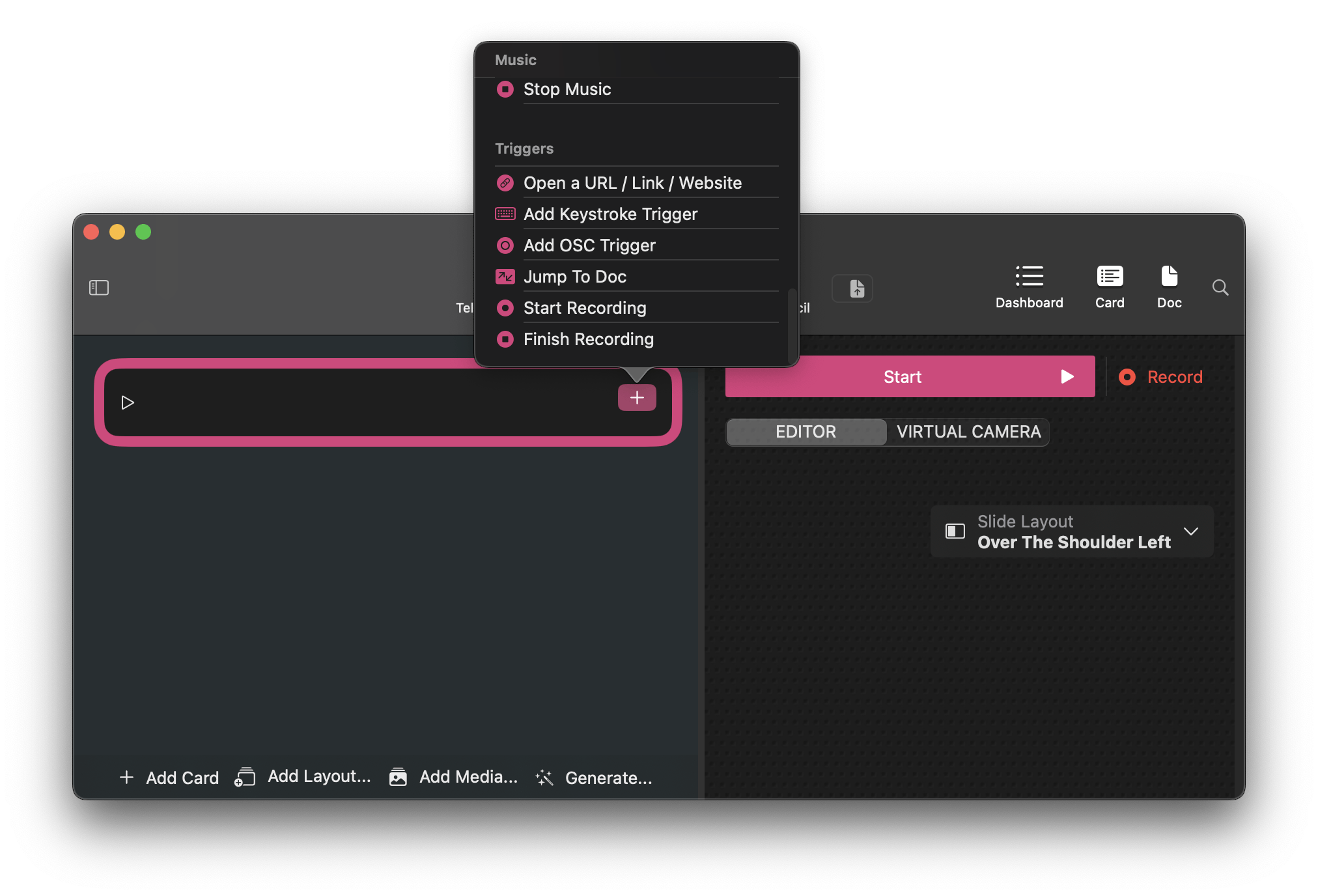This screenshot has height=896, width=1318.
Task: Choose Start Recording trigger
Action: coord(636,308)
